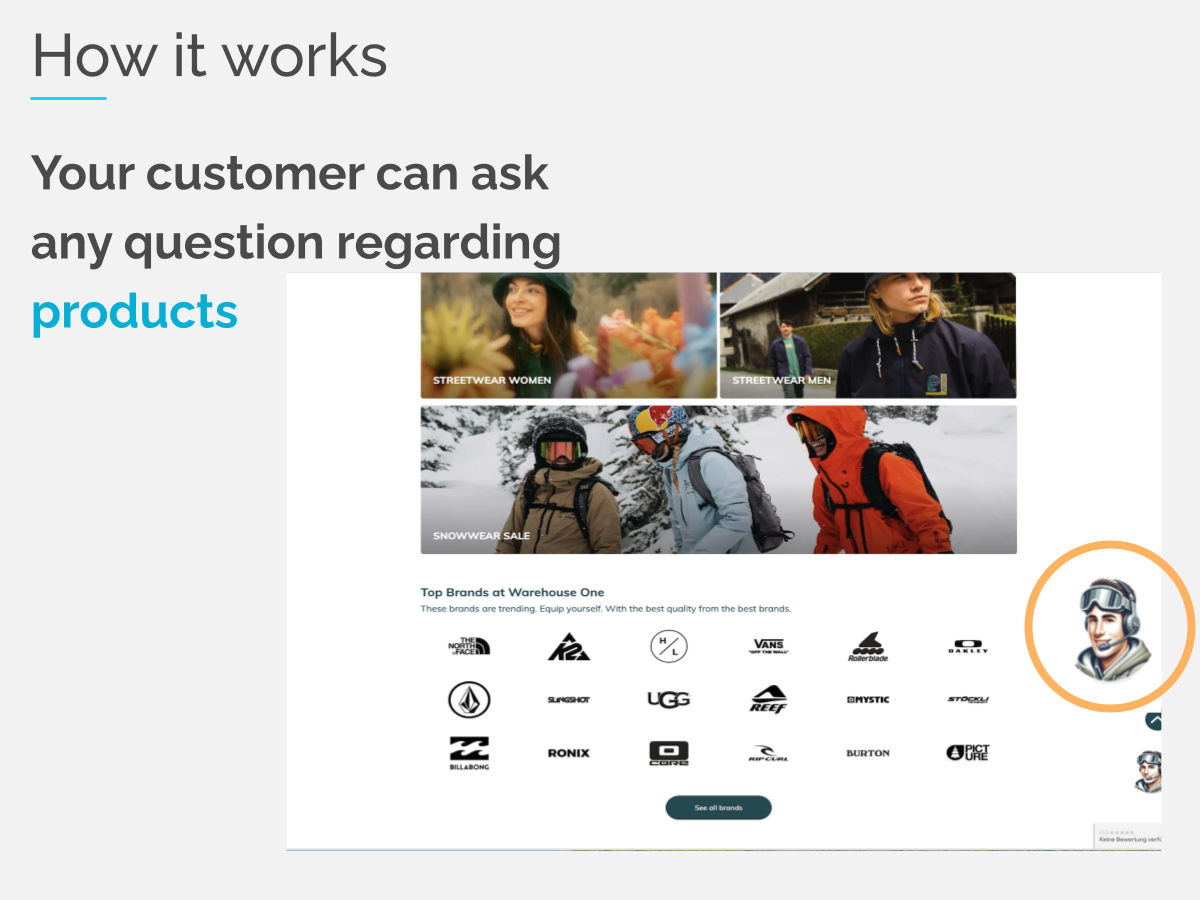This screenshot has height=900, width=1200.
Task: Open the Streetwear Women banner
Action: point(568,335)
